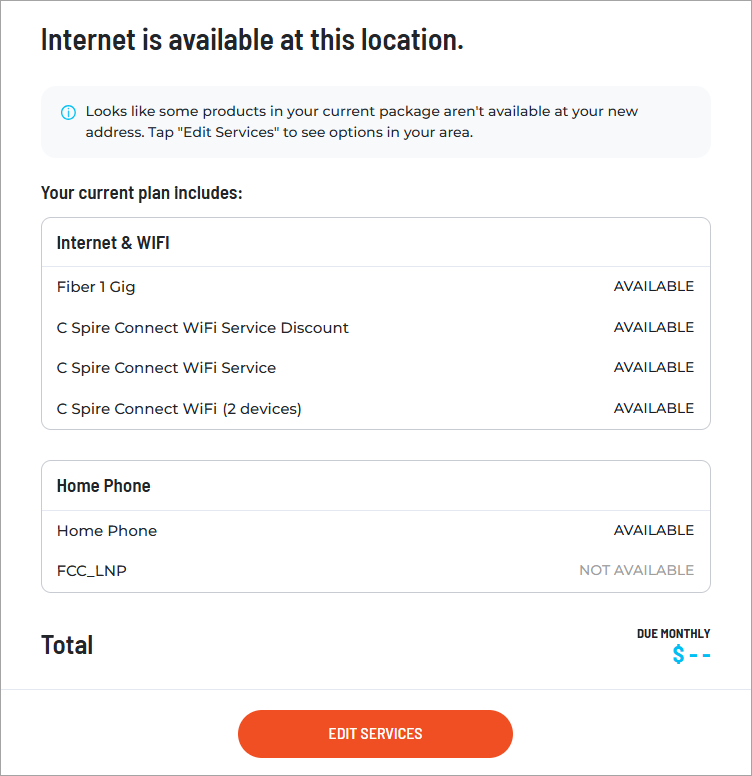752x776 pixels.
Task: Click C Spire Connect WiFi Service Discount item
Action: (203, 328)
